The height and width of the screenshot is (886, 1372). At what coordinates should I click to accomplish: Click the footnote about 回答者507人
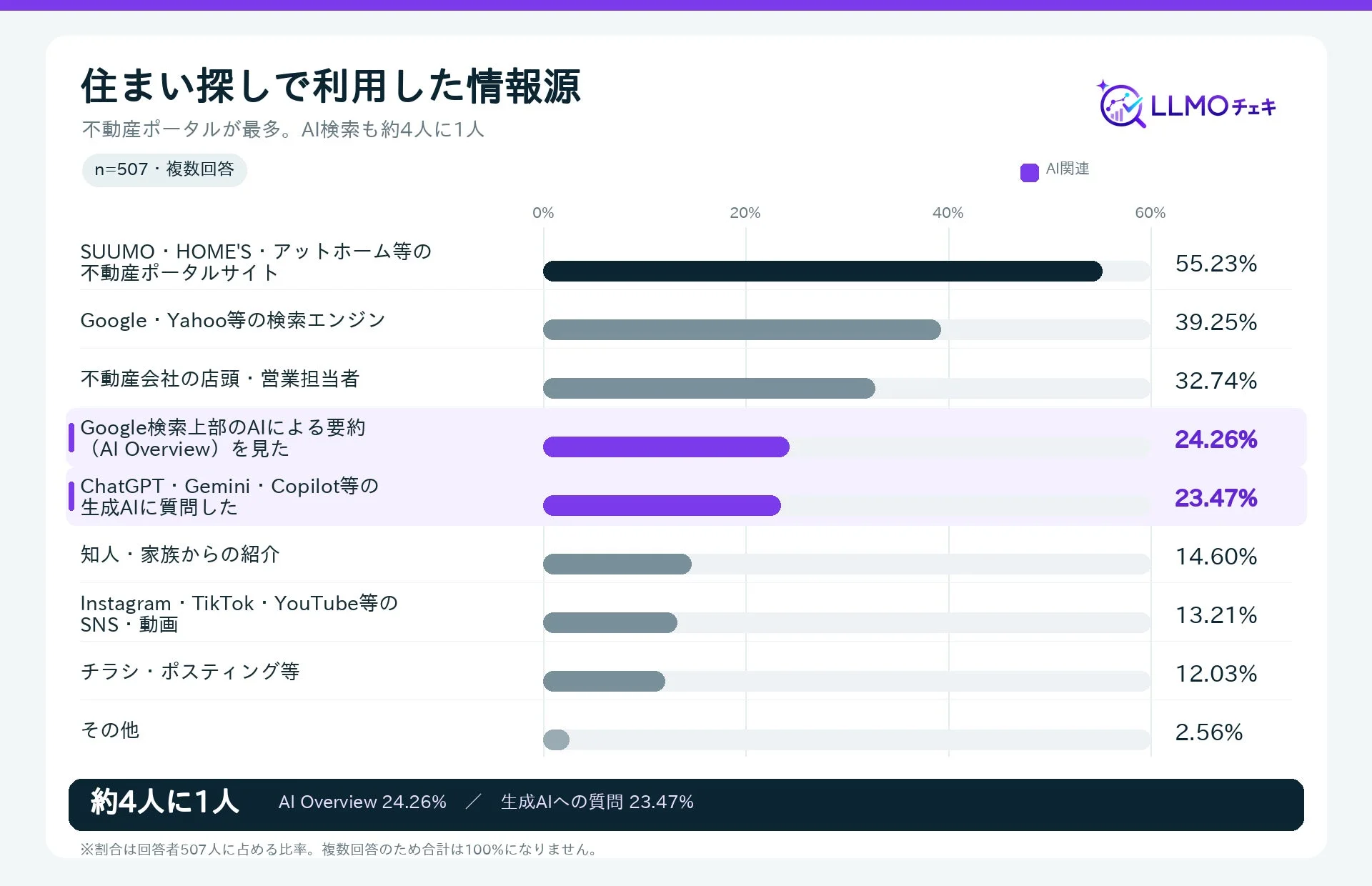pyautogui.click(x=339, y=850)
